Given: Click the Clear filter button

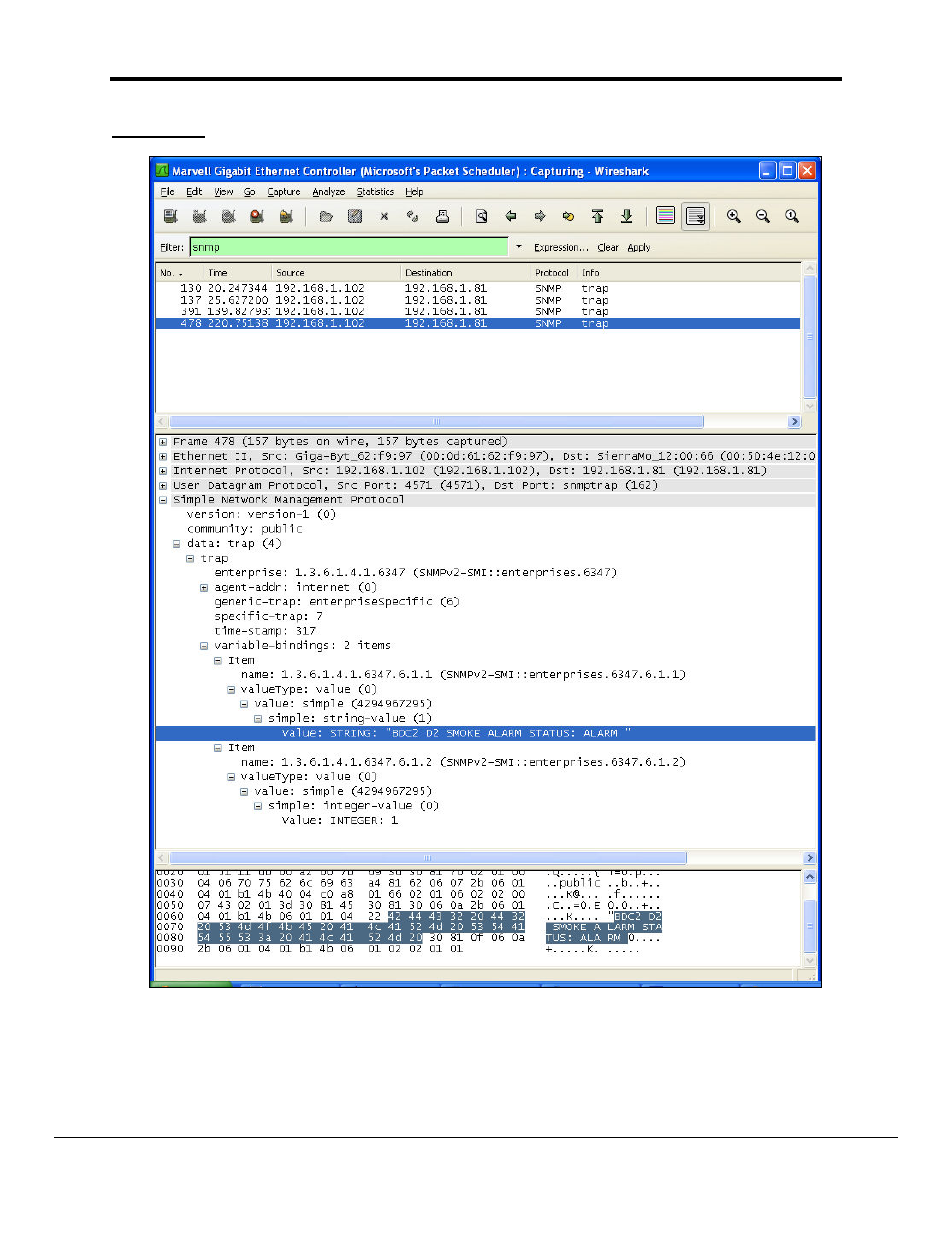Looking at the screenshot, I should click(x=608, y=247).
